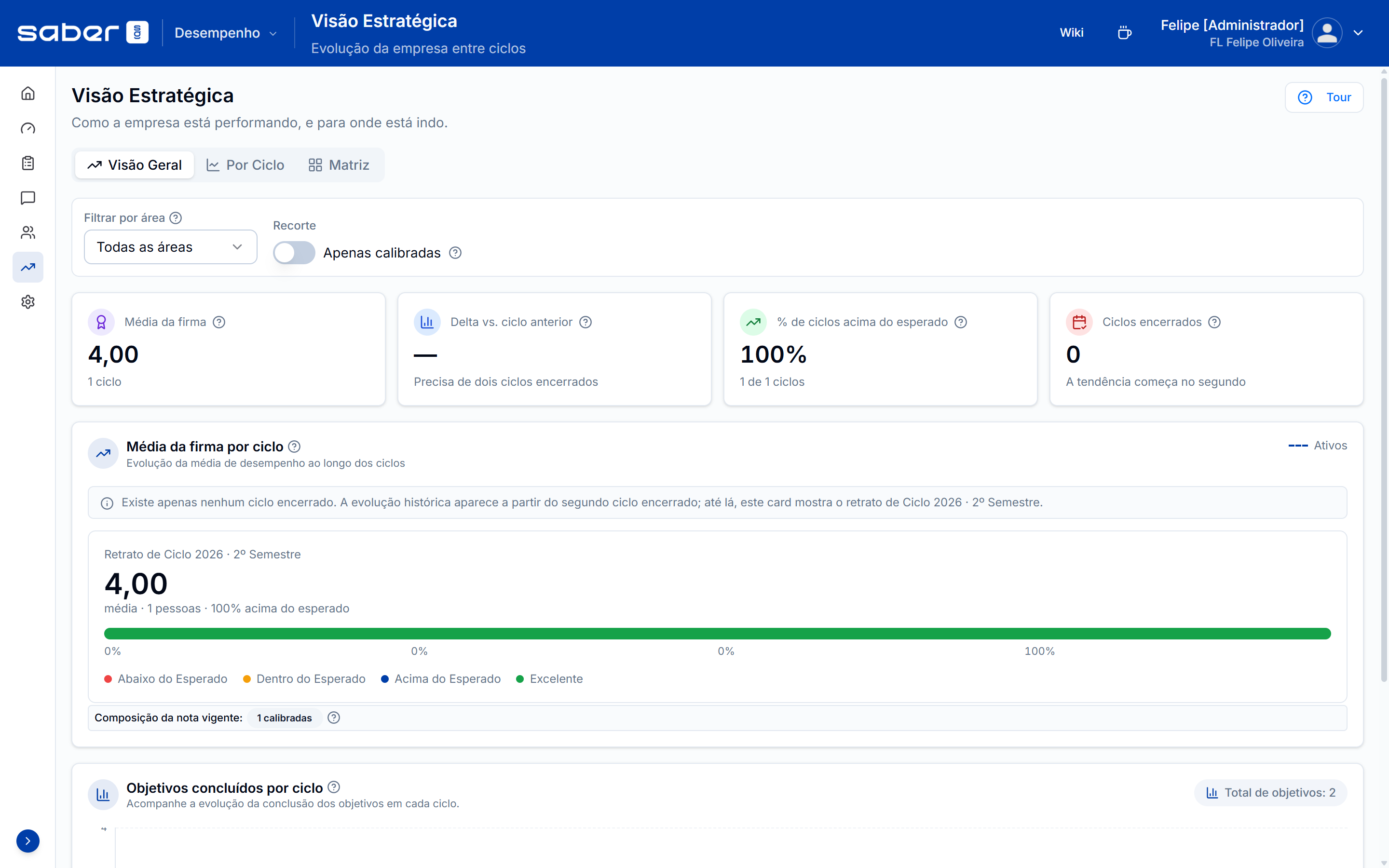Toggle the Acima do Esperado legend item

[x=441, y=679]
